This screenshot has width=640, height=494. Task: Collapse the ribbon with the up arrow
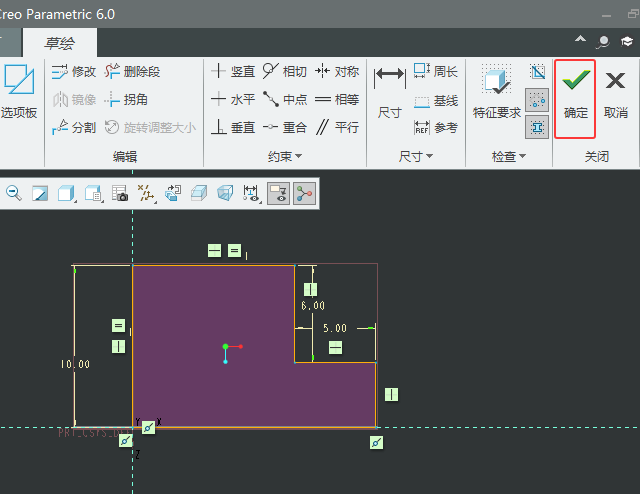pos(580,41)
